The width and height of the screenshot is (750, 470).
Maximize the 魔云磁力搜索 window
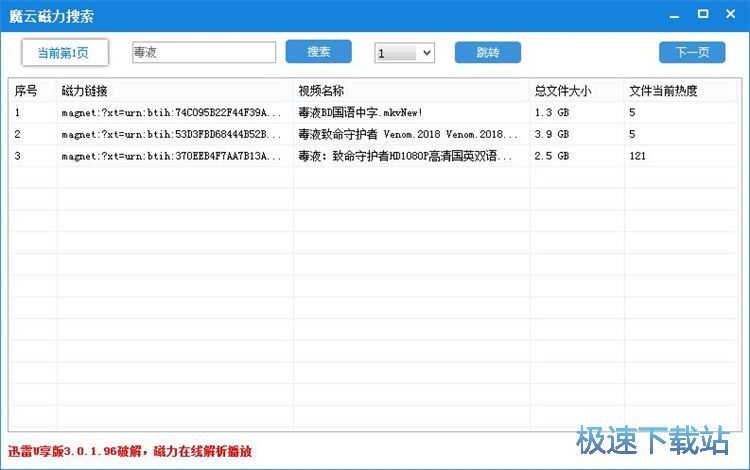pyautogui.click(x=703, y=14)
